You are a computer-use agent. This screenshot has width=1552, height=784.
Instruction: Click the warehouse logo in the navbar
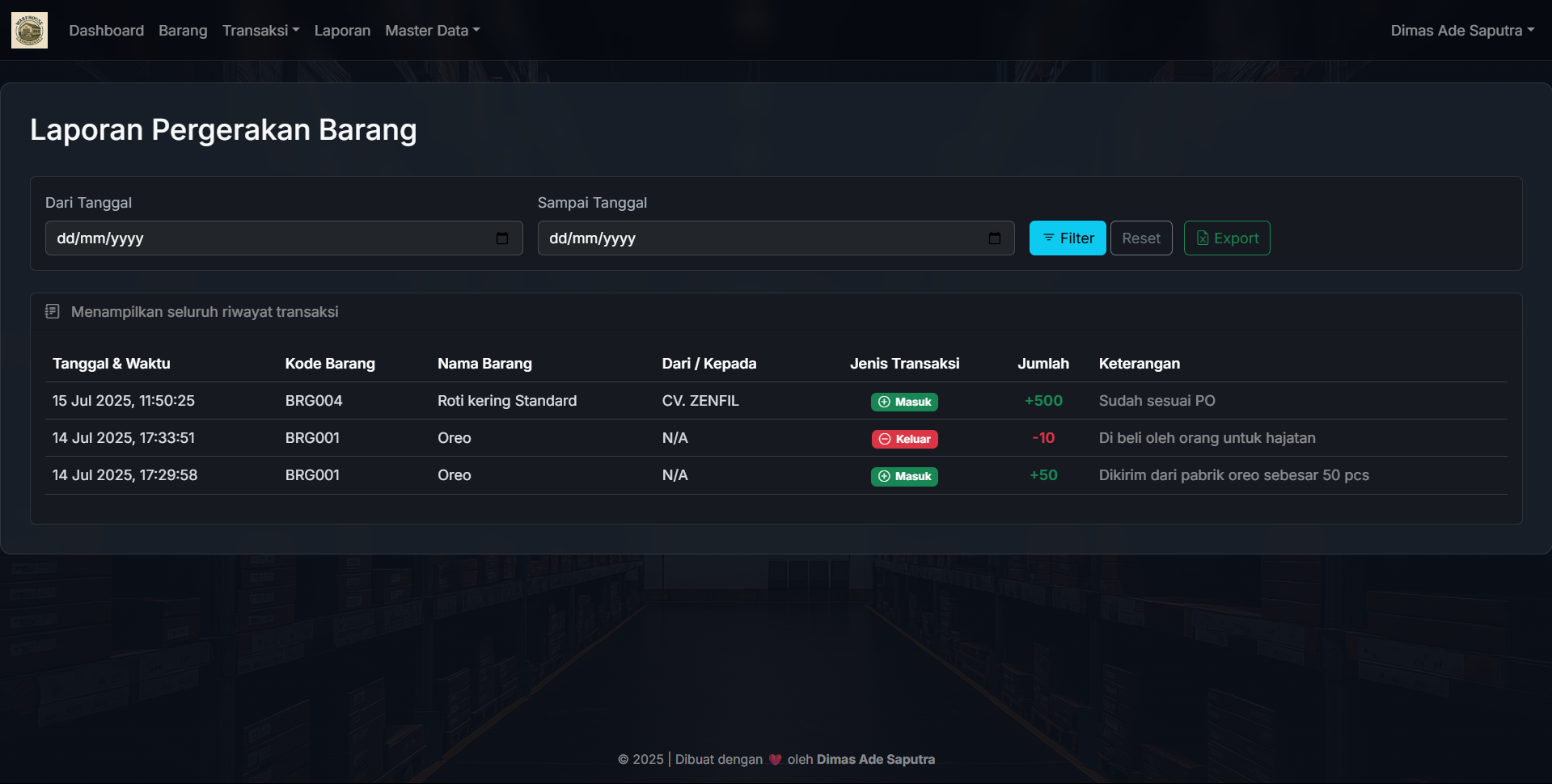point(29,31)
